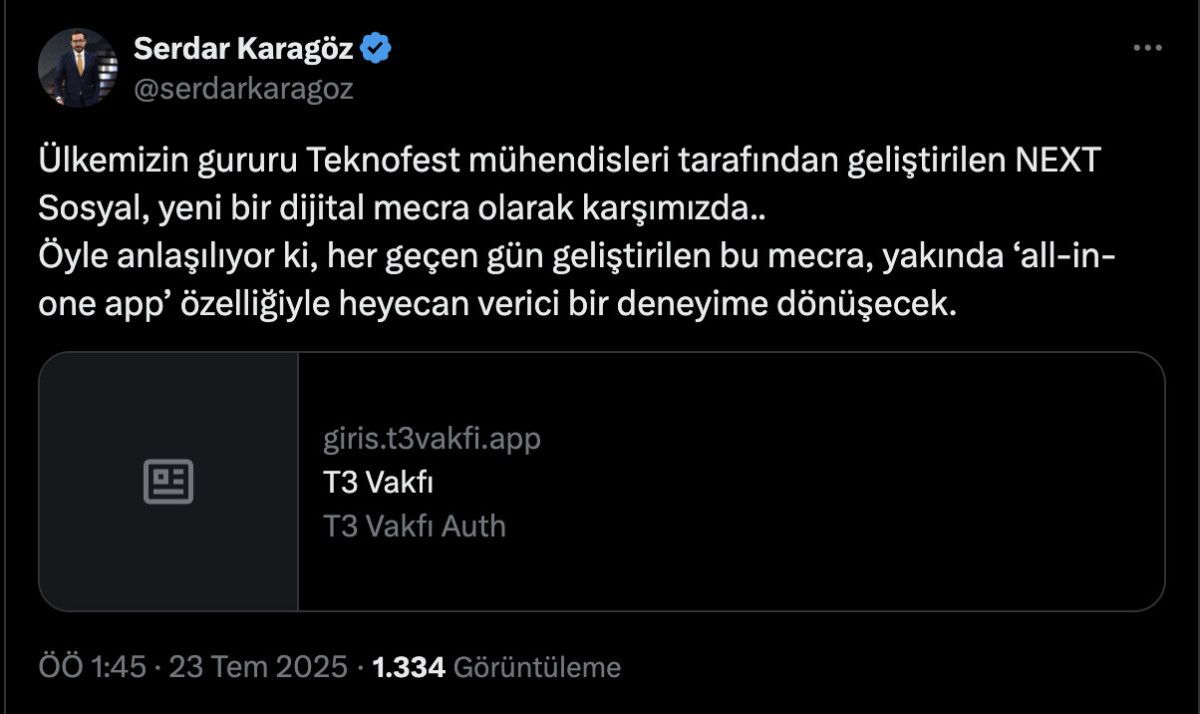
Task: Click the Görüntüleme views label
Action: point(537,667)
